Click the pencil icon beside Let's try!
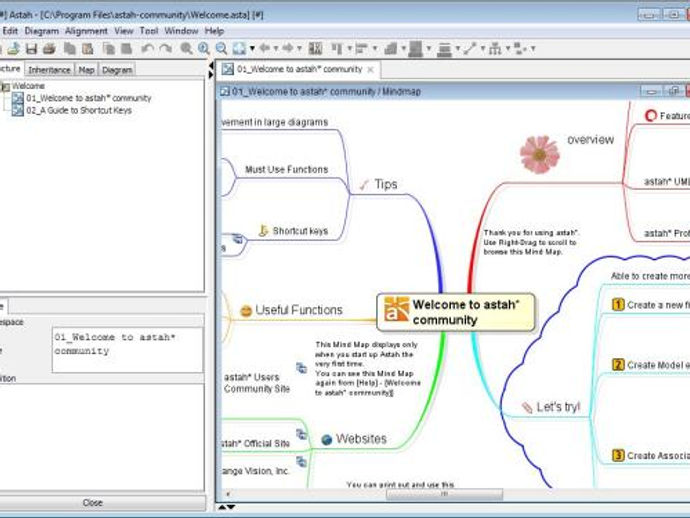Image resolution: width=690 pixels, height=518 pixels. tap(527, 408)
